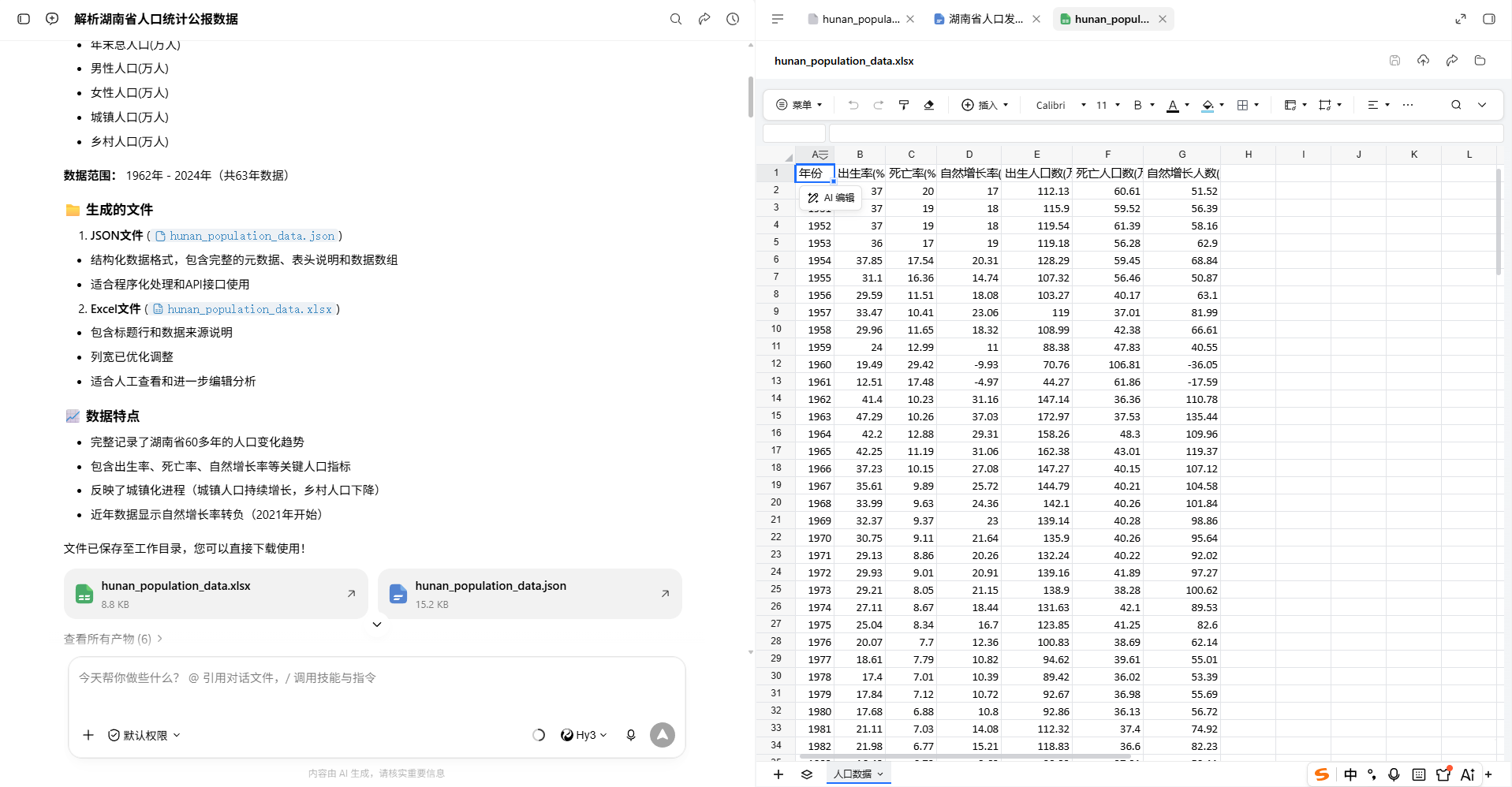Expand the fill color options arrow
Screen dimensions: 1512x787
pyautogui.click(x=1222, y=105)
